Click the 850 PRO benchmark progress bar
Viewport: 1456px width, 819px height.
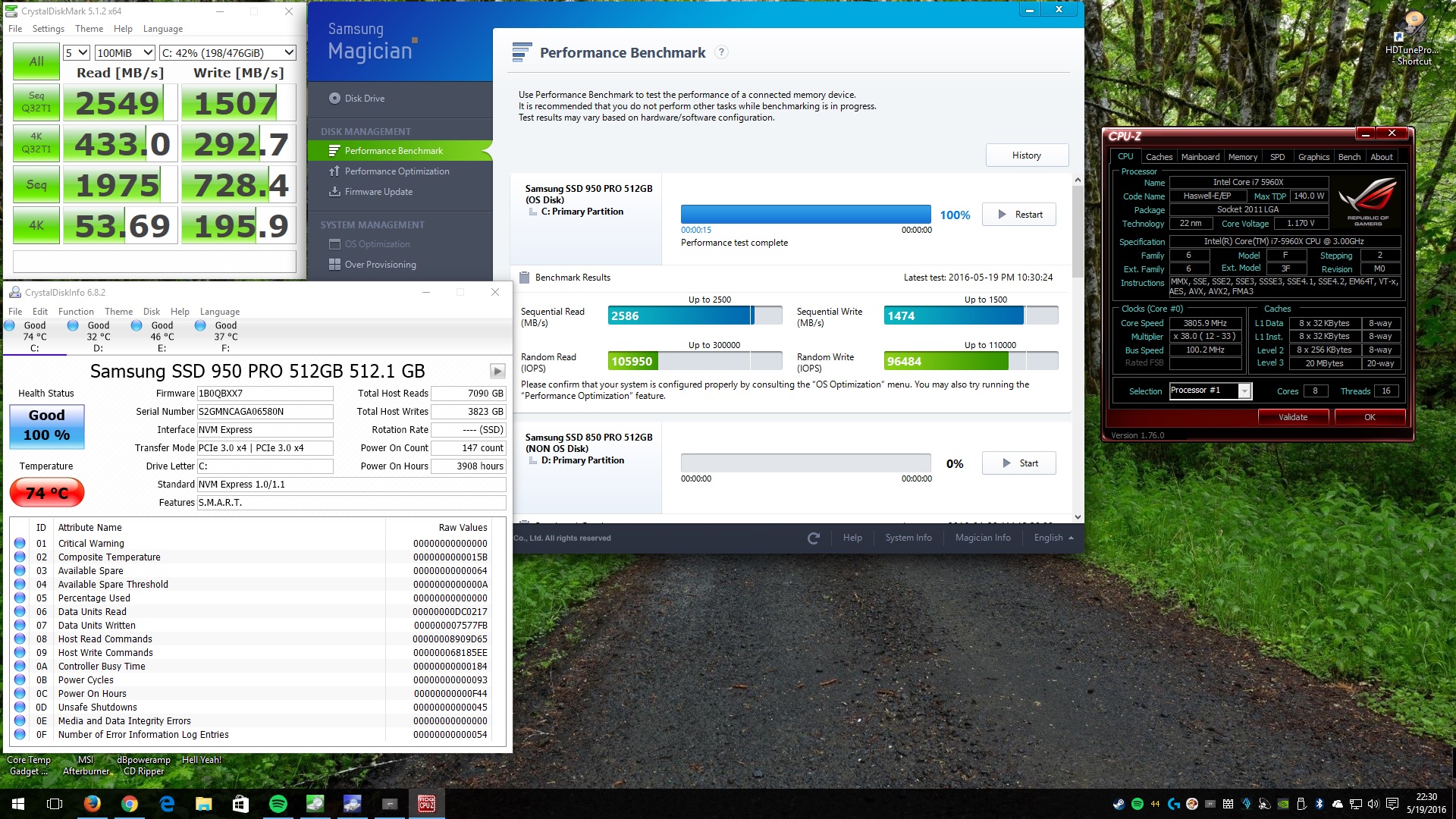[x=805, y=463]
